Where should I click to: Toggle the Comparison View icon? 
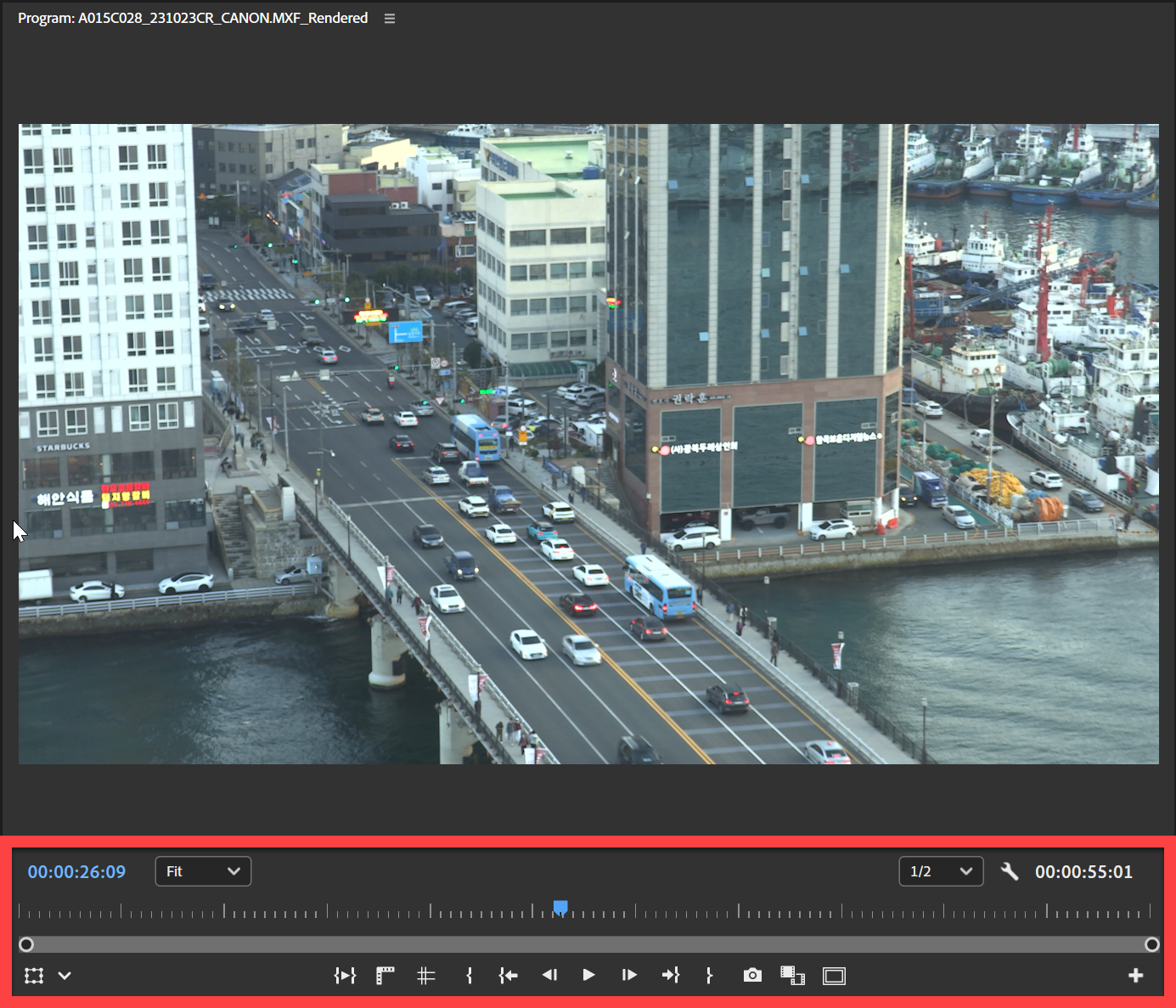click(x=834, y=975)
